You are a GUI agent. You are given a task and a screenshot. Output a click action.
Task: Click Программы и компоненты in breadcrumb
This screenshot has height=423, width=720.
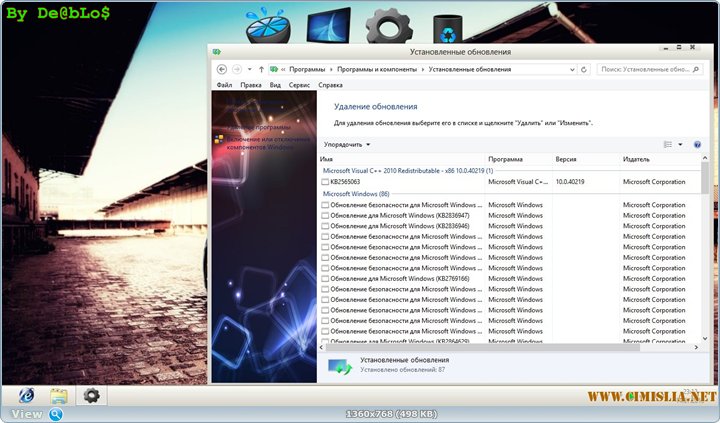coord(380,69)
